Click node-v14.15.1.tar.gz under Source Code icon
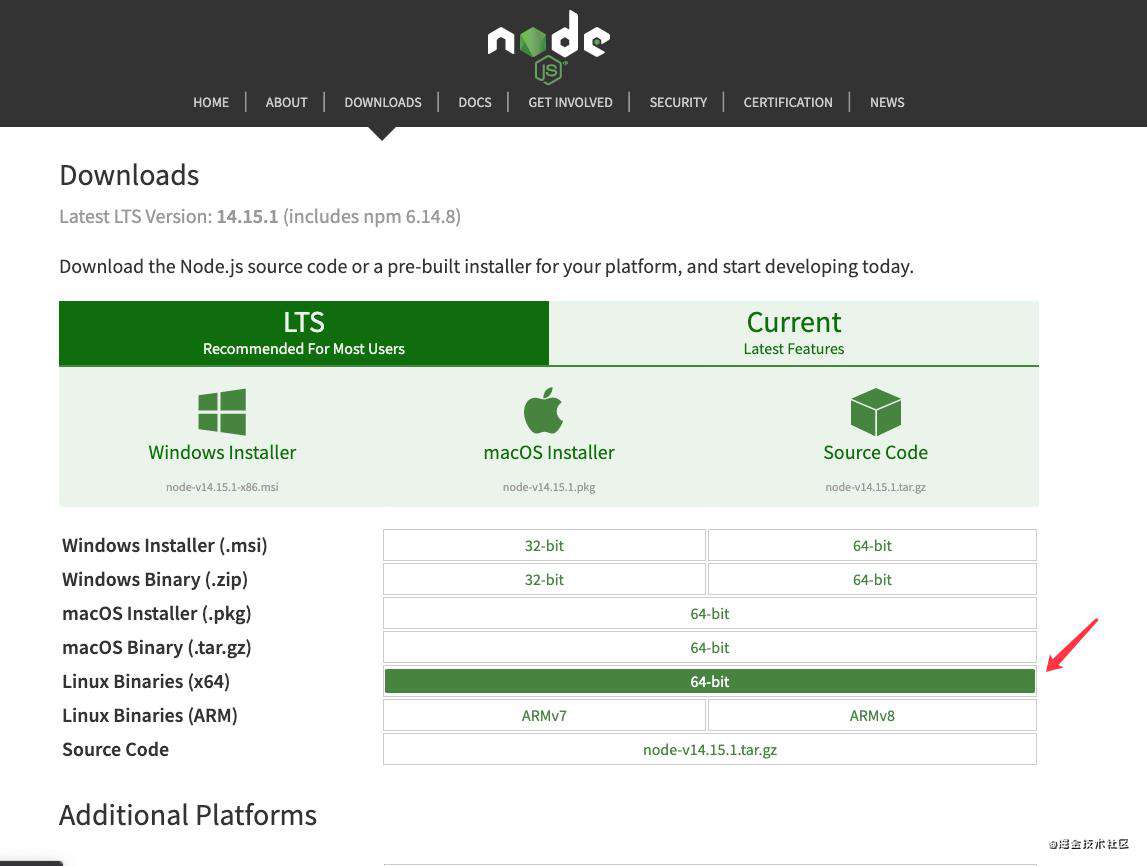Image resolution: width=1147 pixels, height=866 pixels. pos(876,487)
